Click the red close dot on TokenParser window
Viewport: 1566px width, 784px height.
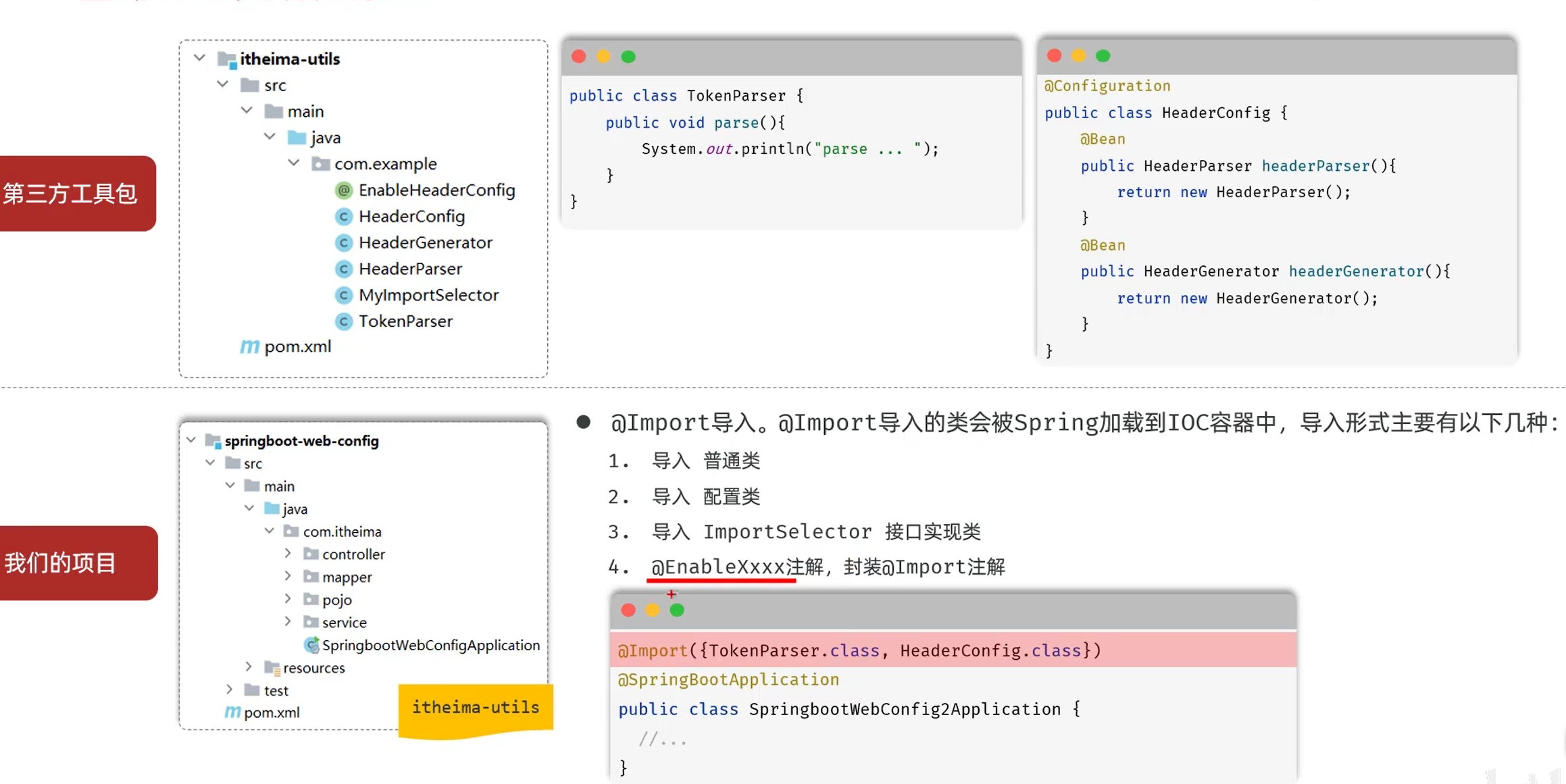coord(578,56)
